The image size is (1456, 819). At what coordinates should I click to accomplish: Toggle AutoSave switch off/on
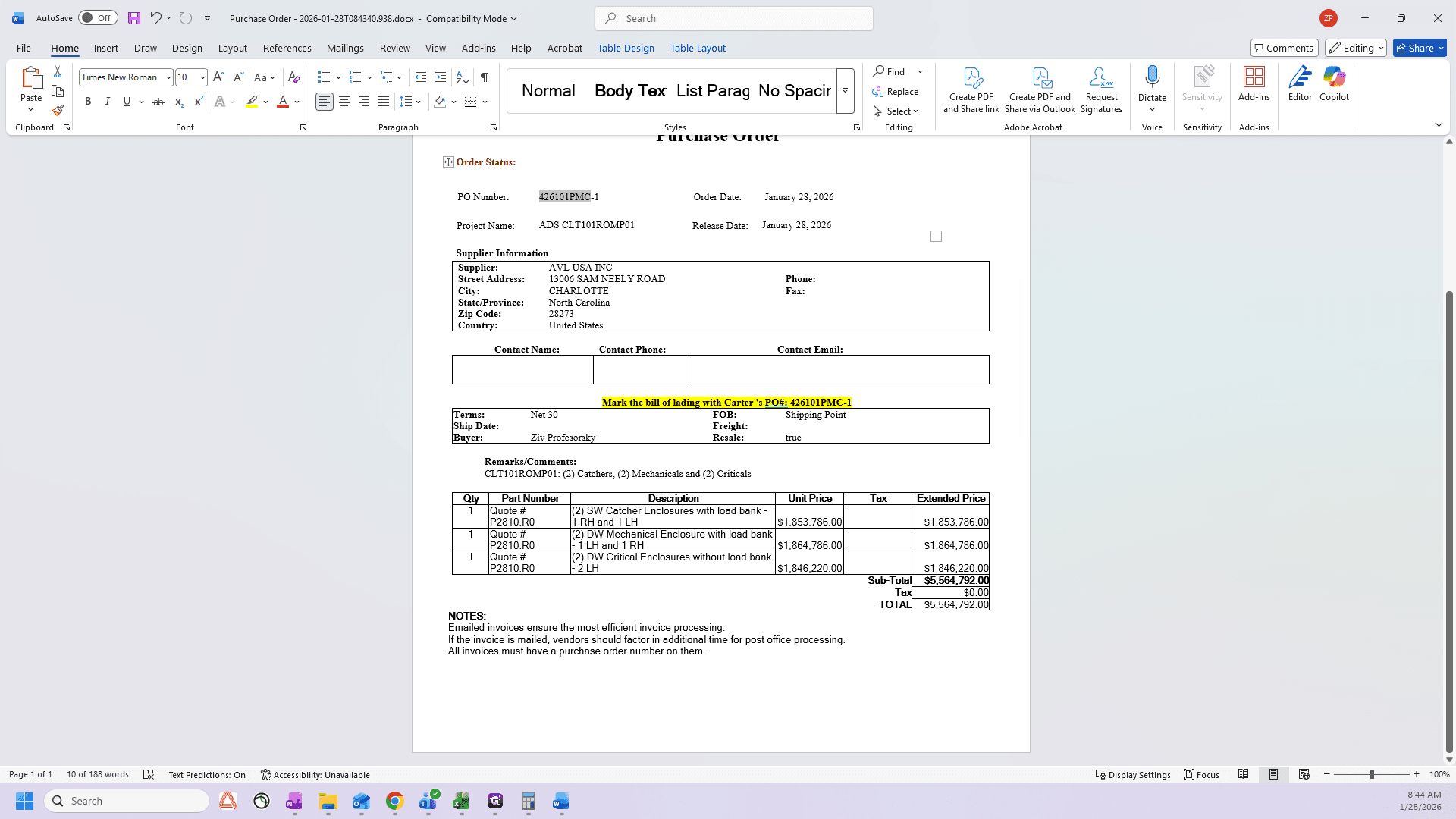coord(98,18)
